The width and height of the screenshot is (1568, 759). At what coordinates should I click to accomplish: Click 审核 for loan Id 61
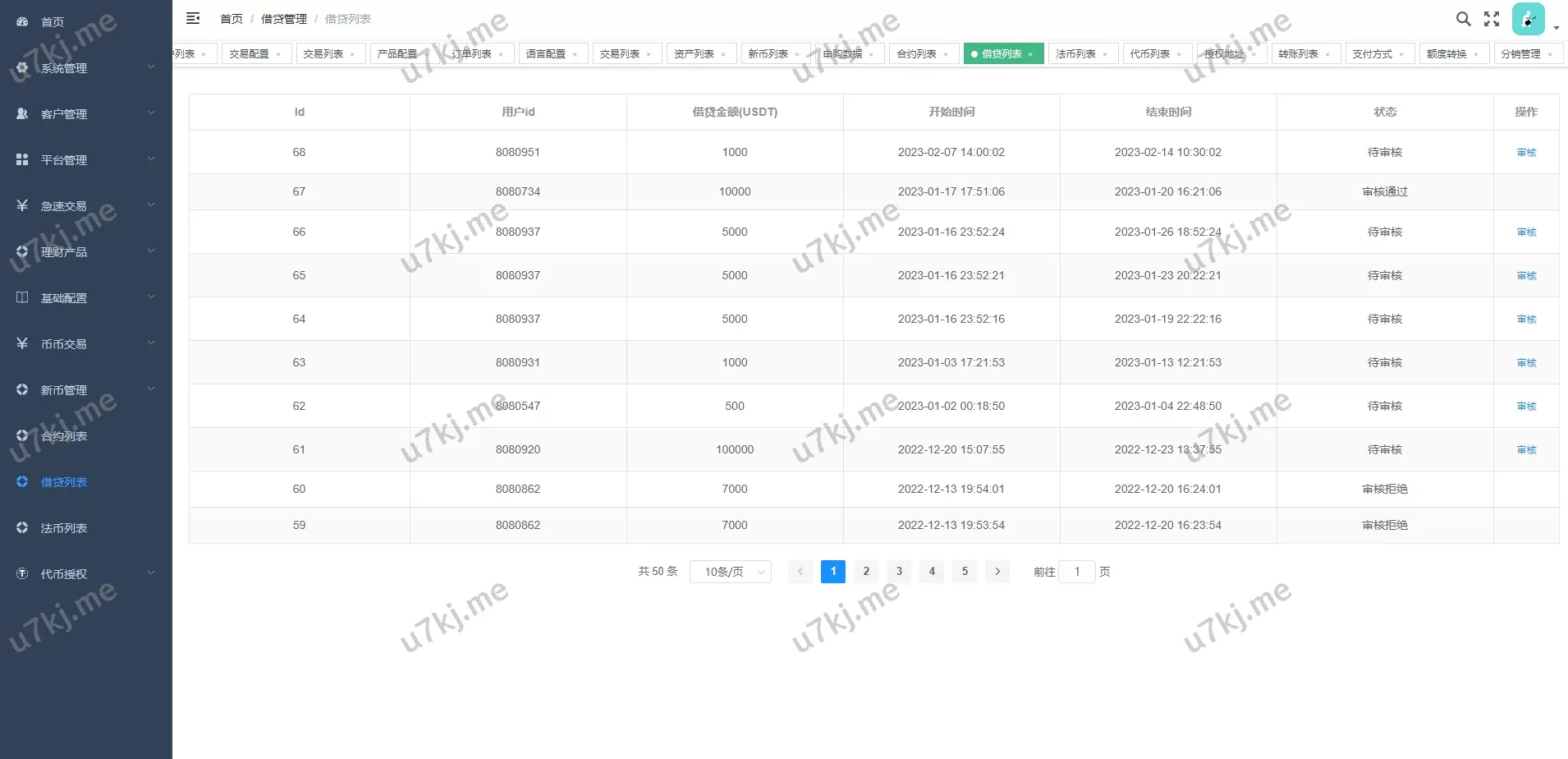[1526, 450]
